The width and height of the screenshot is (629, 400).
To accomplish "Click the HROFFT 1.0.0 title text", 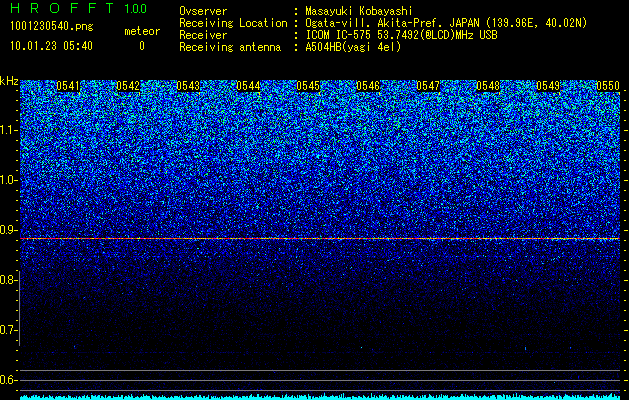I will (x=79, y=8).
